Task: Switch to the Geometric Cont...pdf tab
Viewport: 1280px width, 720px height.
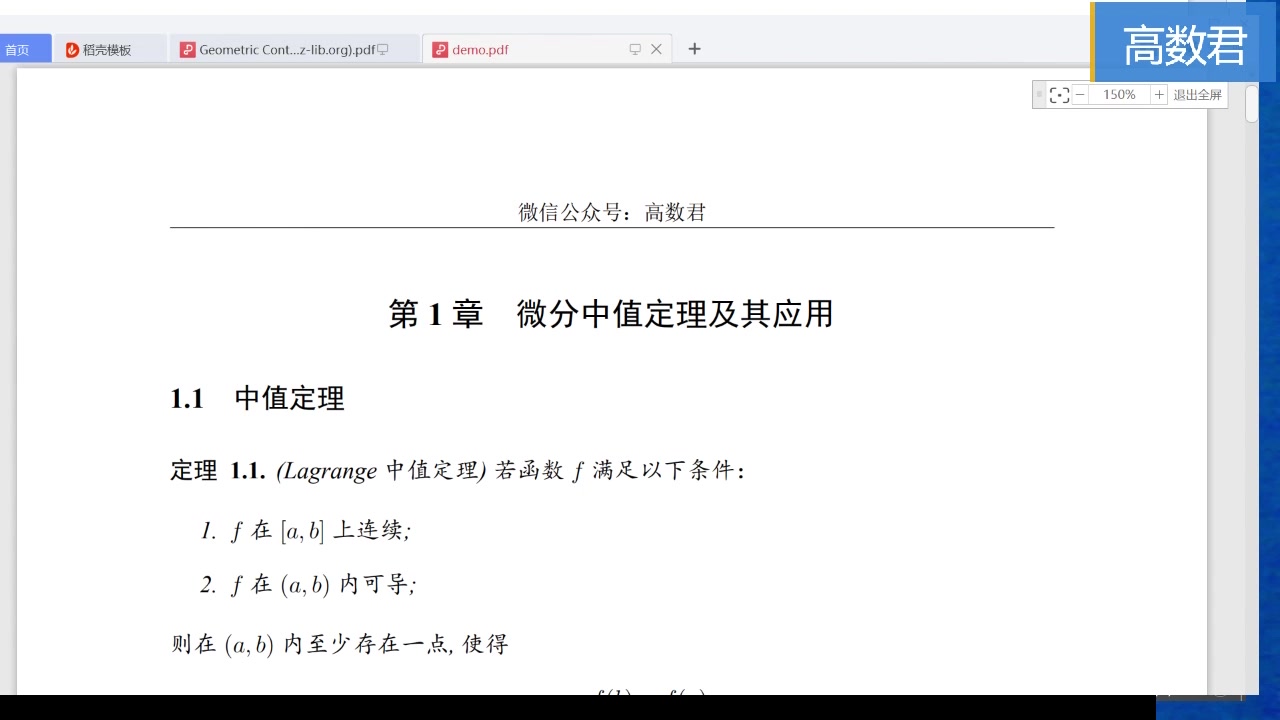Action: pyautogui.click(x=296, y=49)
